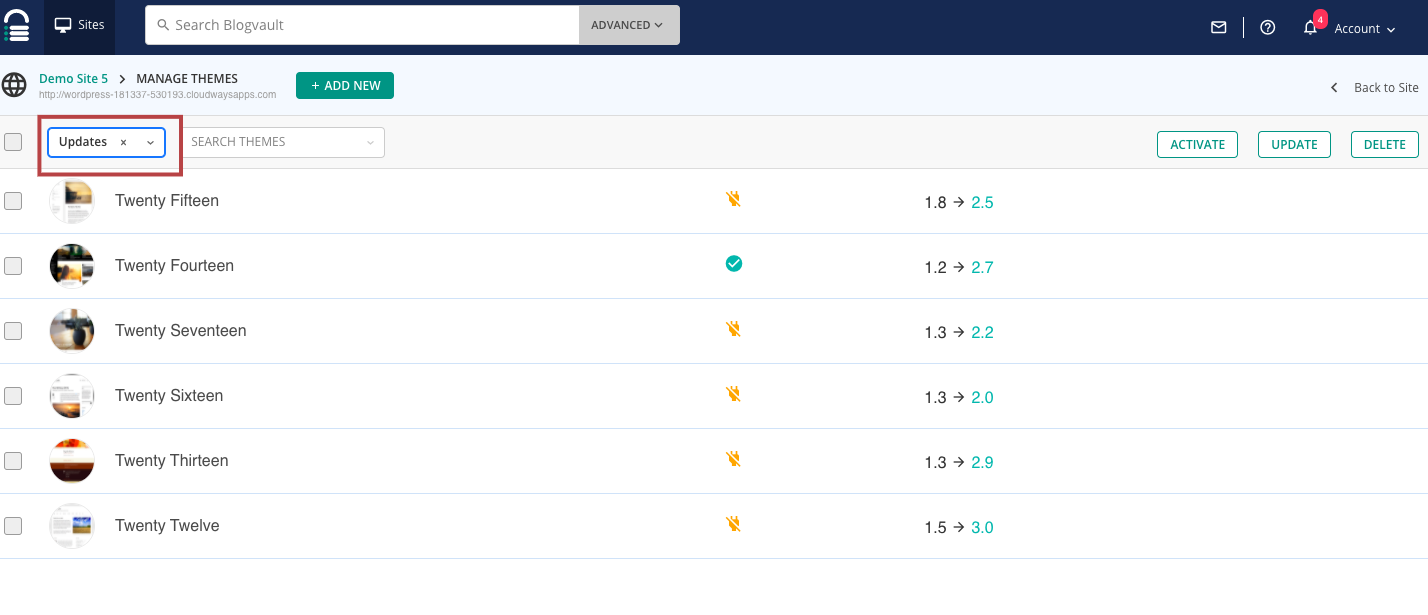
Task: Click the site URL under Demo Site 5
Action: point(157,95)
